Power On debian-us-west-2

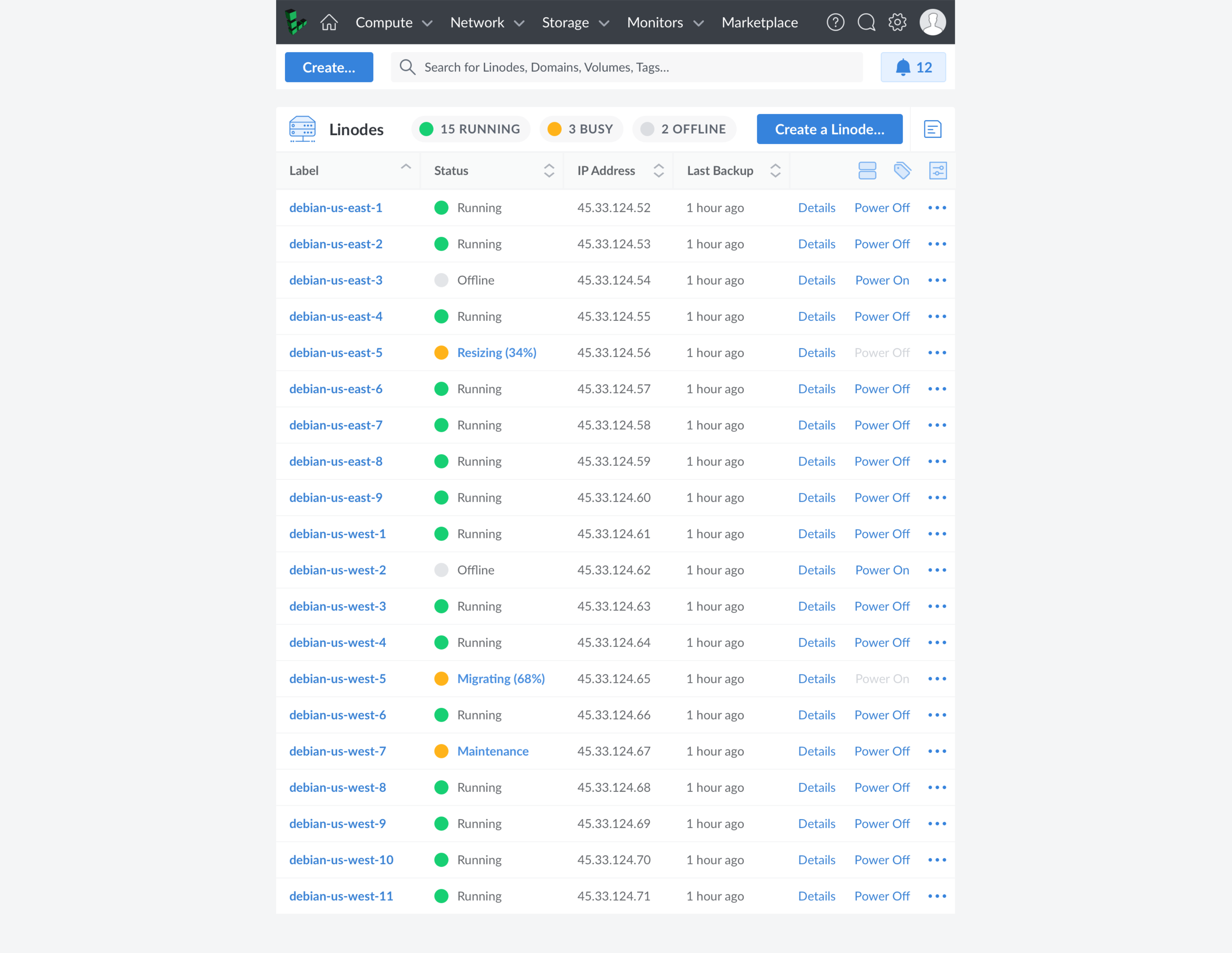pyautogui.click(x=882, y=570)
